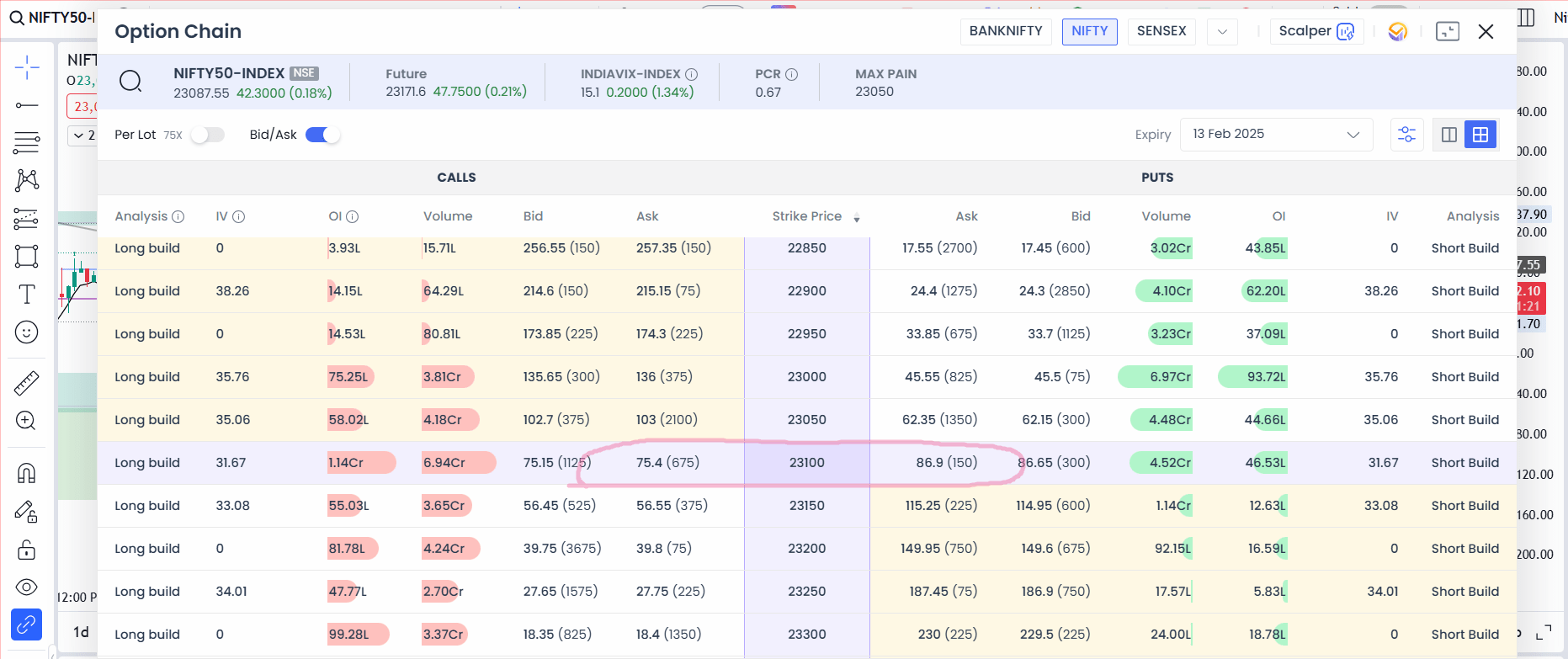Click strike price 23300 cell
Screen dimensions: 1568x659
pyautogui.click(x=807, y=635)
